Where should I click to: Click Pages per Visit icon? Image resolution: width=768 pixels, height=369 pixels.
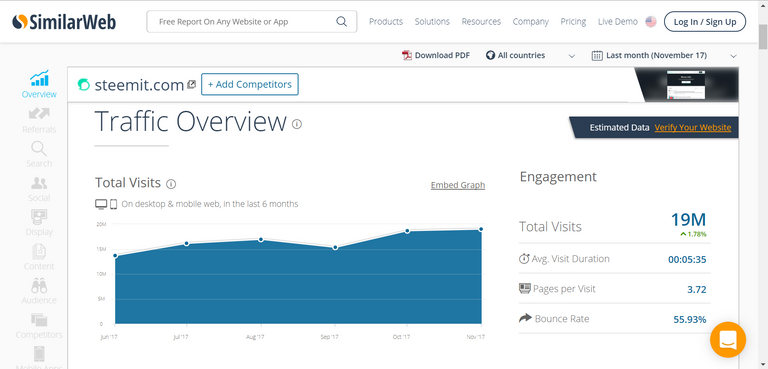pos(525,288)
